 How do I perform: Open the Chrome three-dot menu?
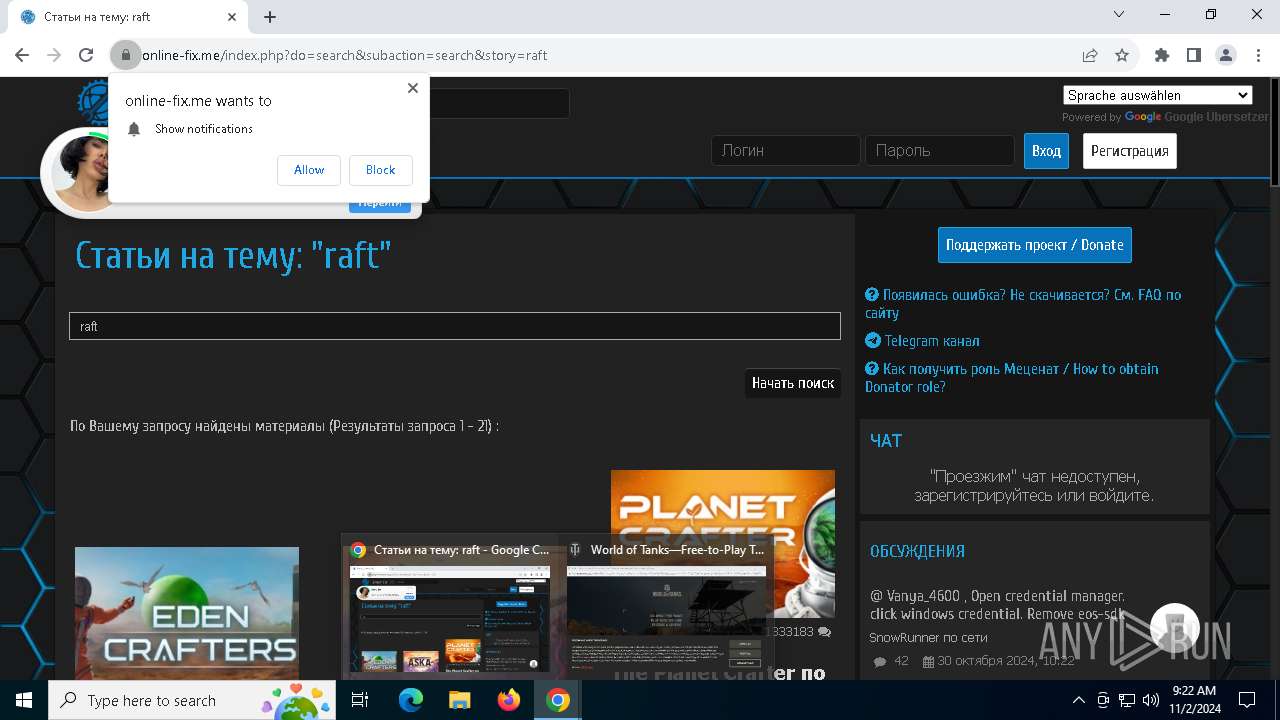tap(1258, 55)
